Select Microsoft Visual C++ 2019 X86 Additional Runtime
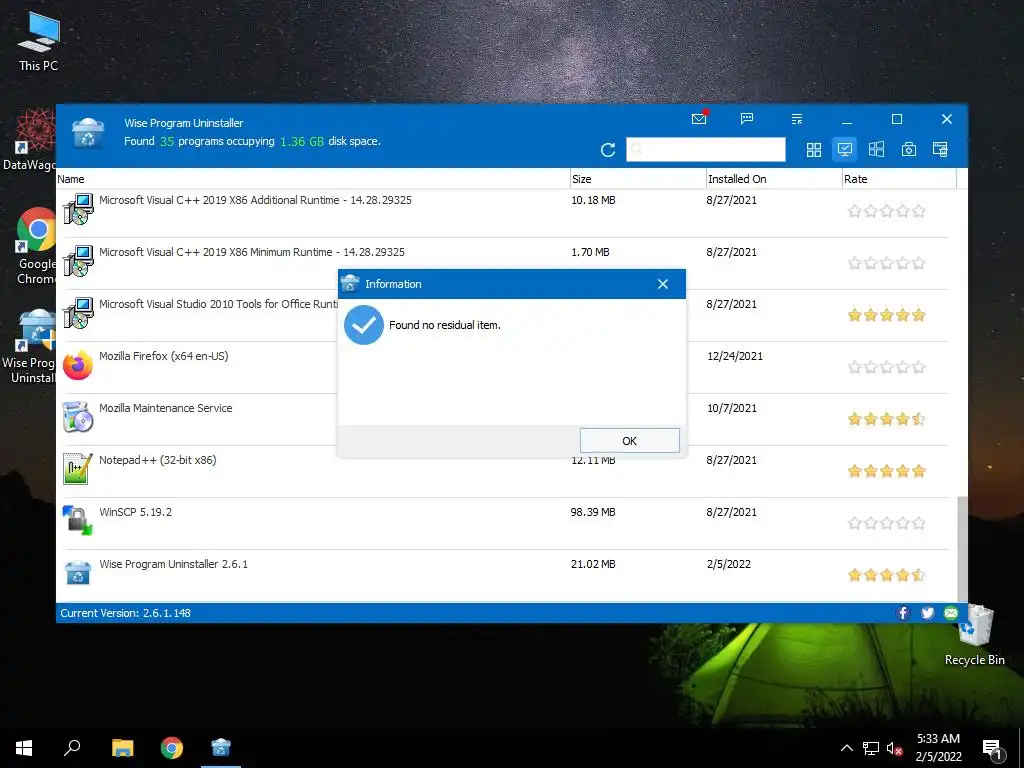 pyautogui.click(x=505, y=212)
